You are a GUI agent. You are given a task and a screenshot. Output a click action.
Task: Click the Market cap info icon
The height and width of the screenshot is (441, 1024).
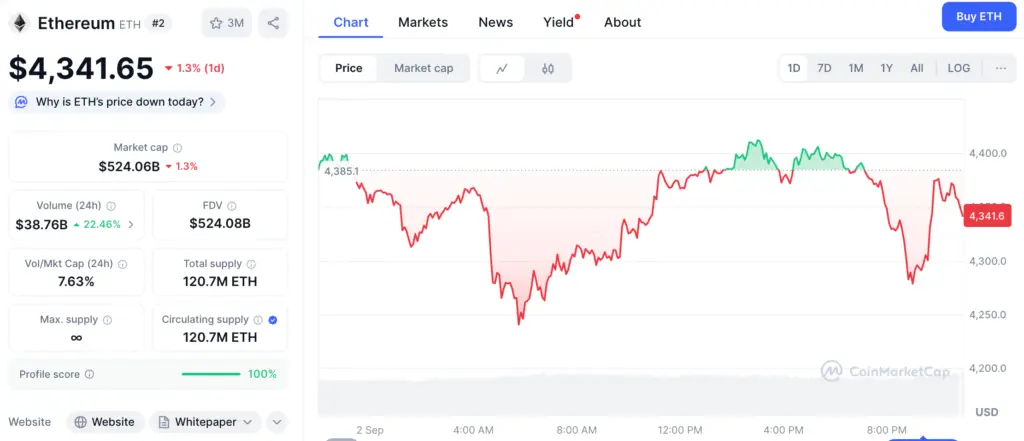(x=178, y=148)
